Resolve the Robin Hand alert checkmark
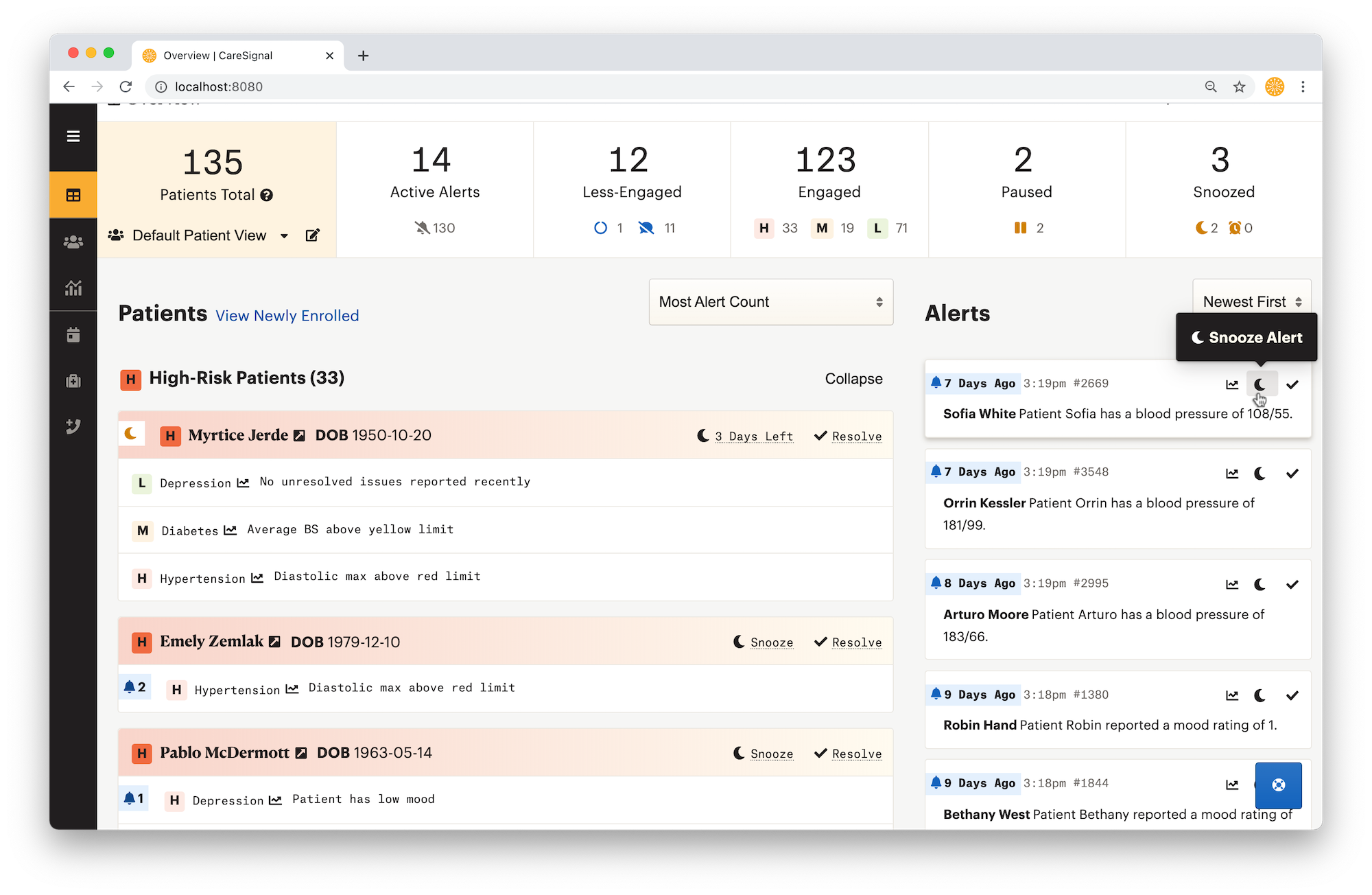 click(x=1292, y=696)
